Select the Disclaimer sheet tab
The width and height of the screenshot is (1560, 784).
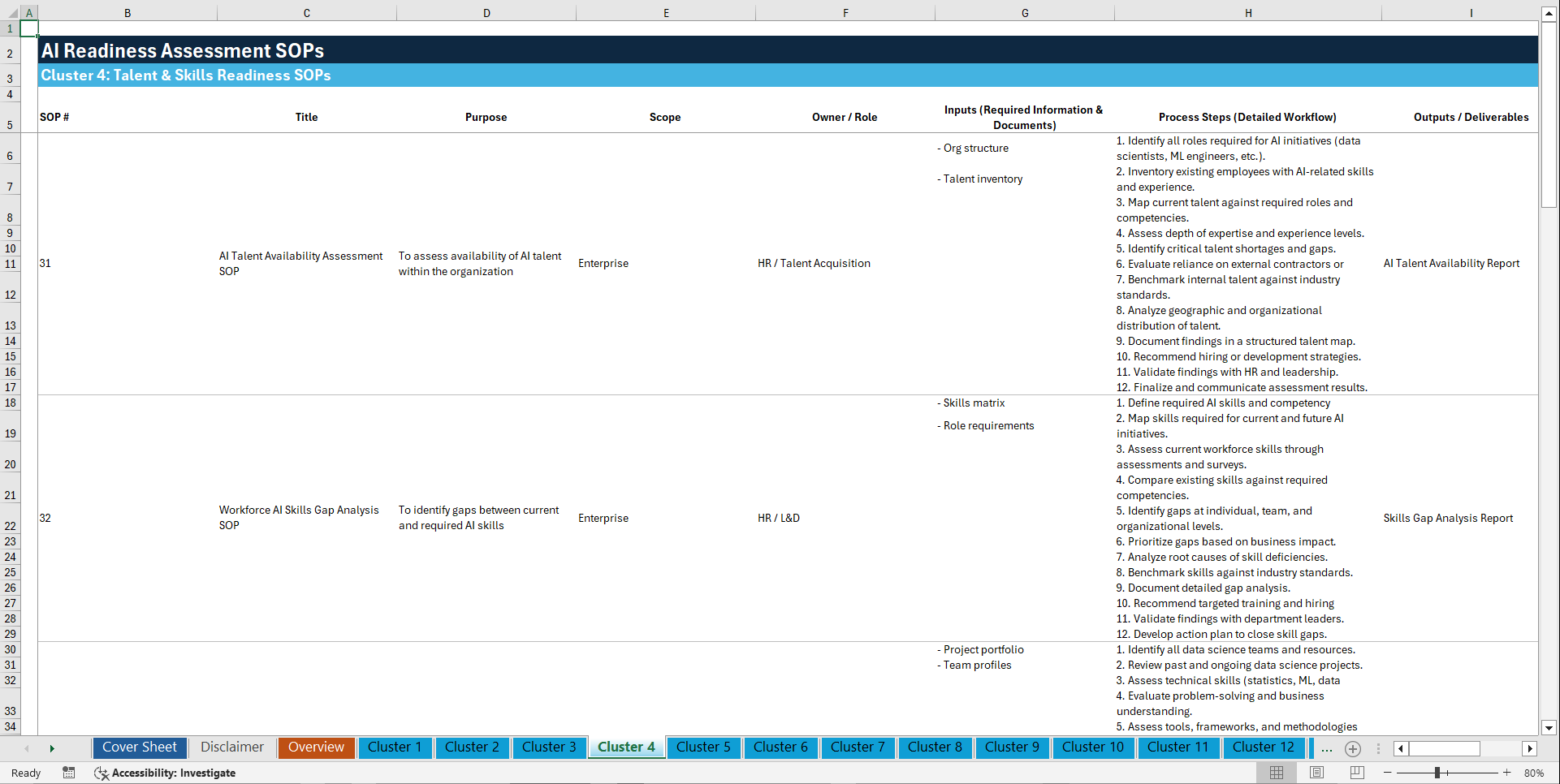click(x=231, y=747)
